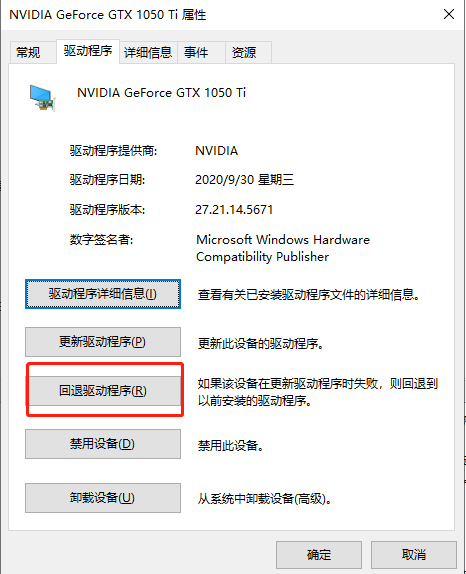This screenshot has height=574, width=466.
Task: Click 更新驱动程序 button
Action: (103, 342)
